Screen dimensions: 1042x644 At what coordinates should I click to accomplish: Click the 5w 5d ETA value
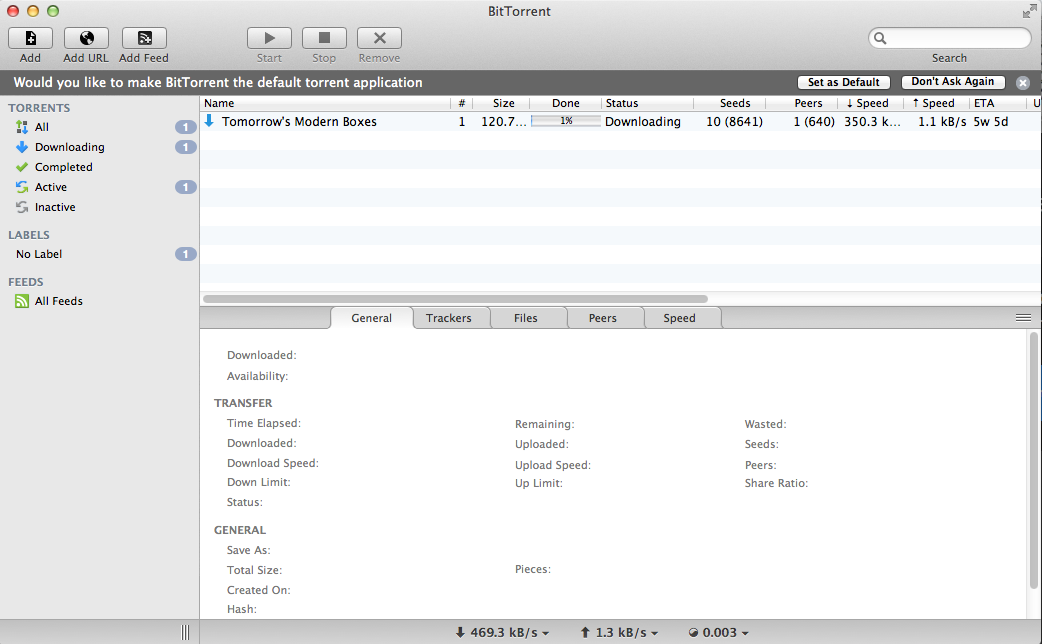(991, 122)
